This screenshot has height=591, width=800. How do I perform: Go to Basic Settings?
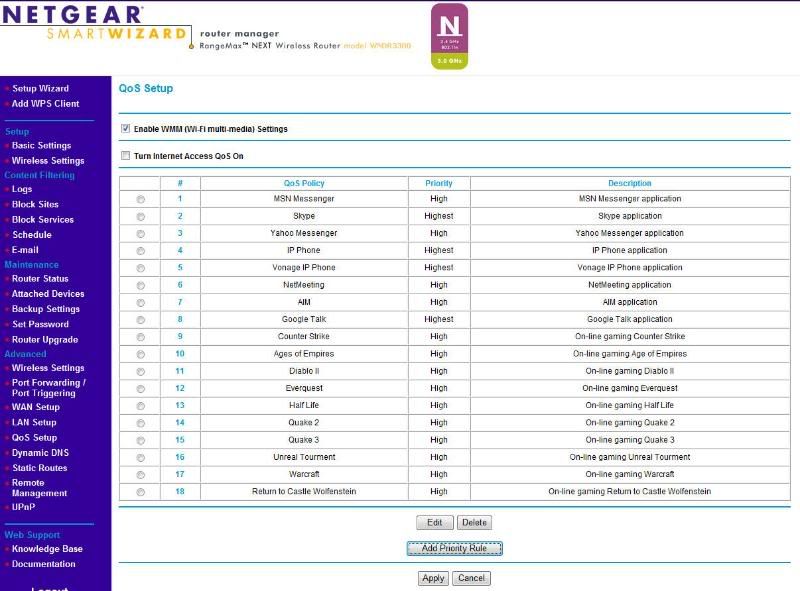(41, 145)
